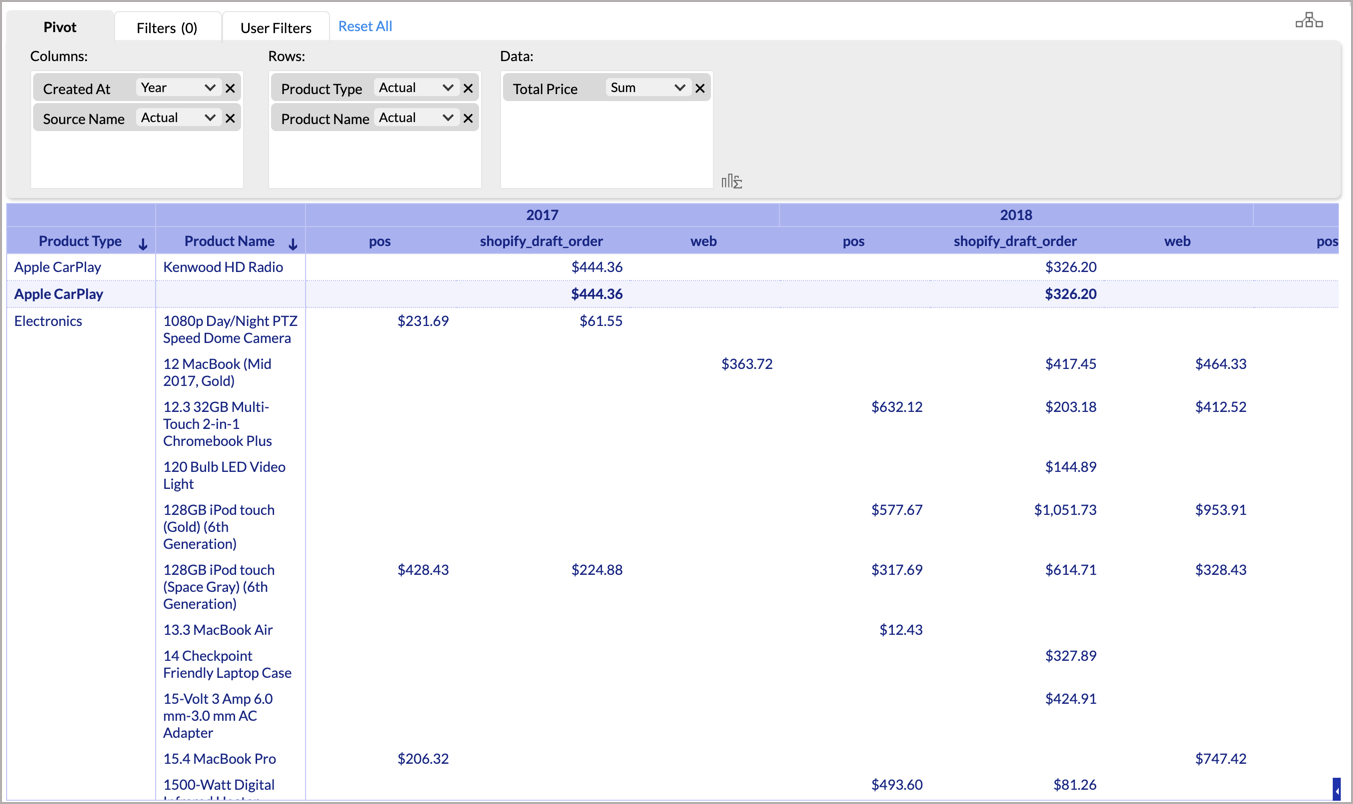Open the Total Price Sum dropdown

[647, 88]
